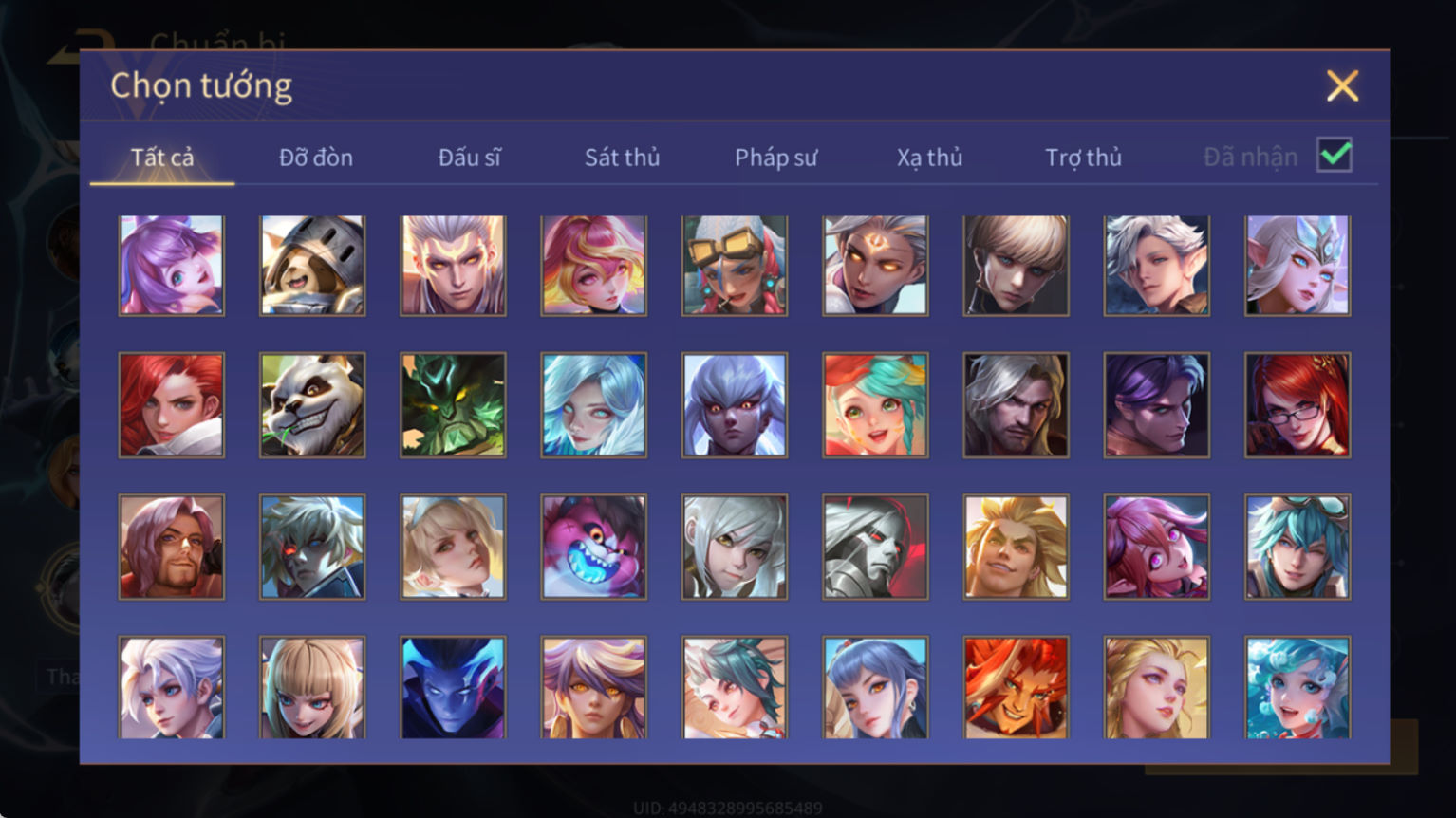This screenshot has height=818, width=1456.
Task: Select the panda hero portrait
Action: [x=312, y=405]
